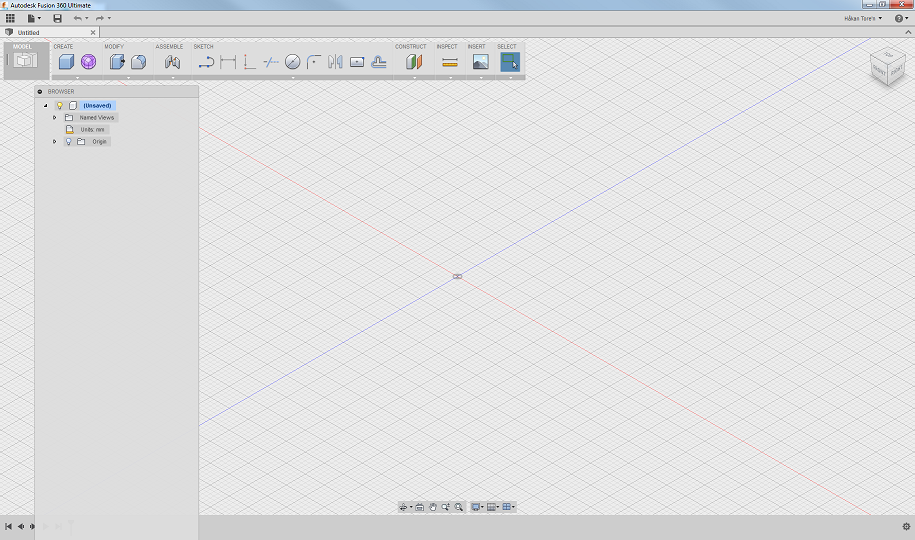Viewport: 915px width, 540px height.
Task: Click the Save disk icon
Action: tap(57, 19)
